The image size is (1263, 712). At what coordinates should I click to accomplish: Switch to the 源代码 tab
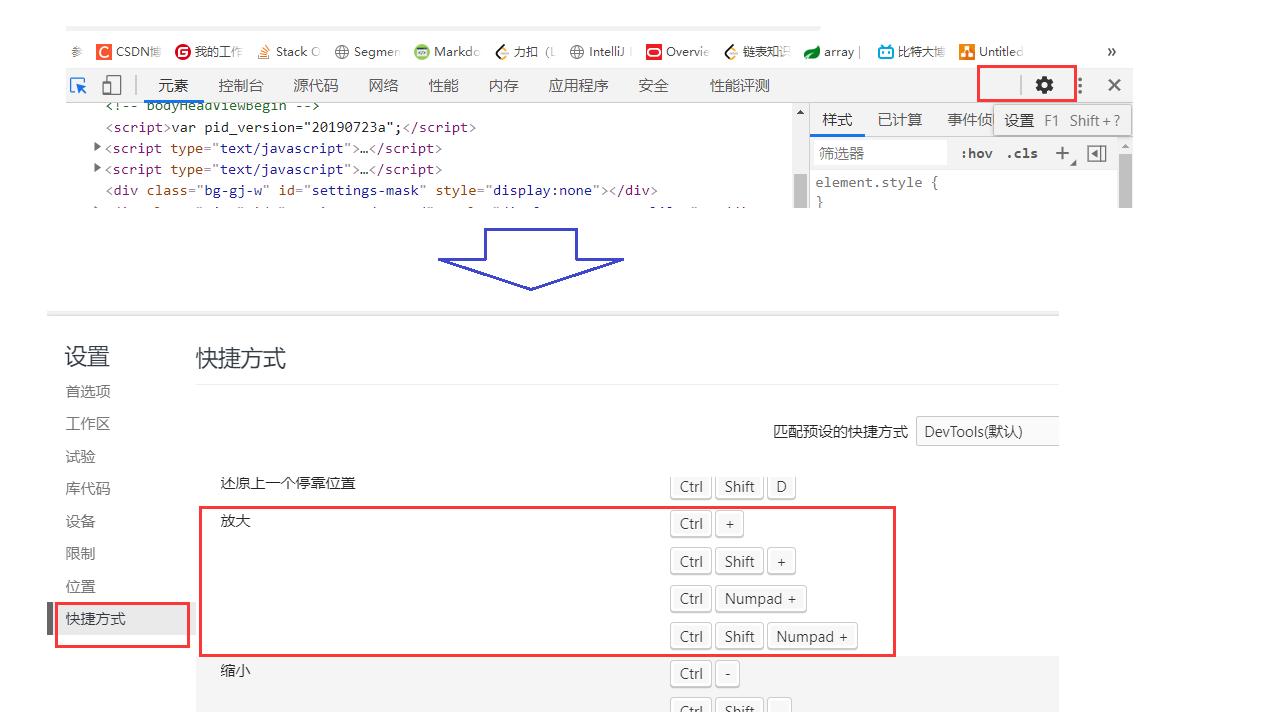[316, 86]
